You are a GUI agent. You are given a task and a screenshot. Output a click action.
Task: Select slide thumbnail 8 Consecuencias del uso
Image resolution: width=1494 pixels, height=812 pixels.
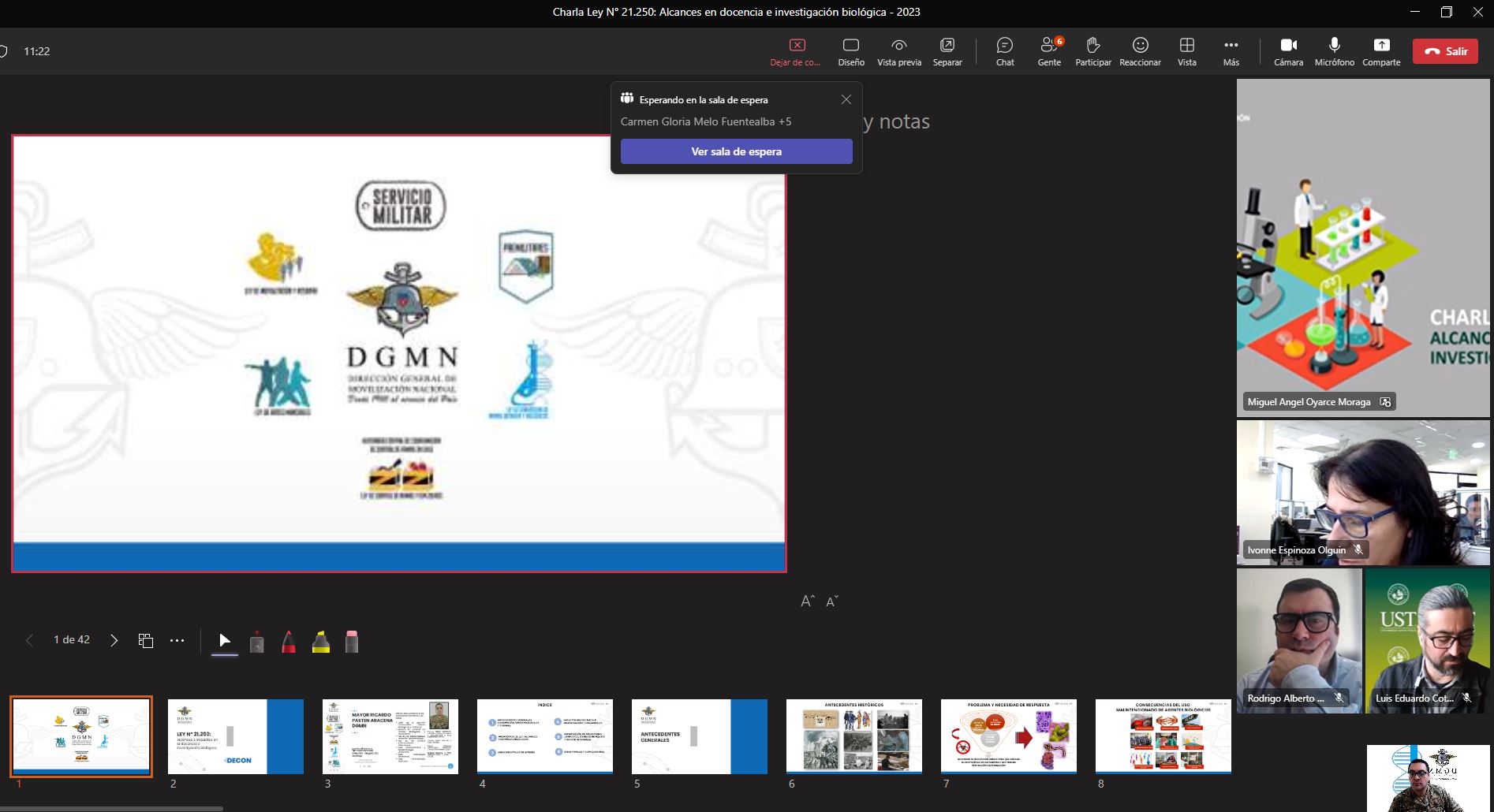tap(1163, 736)
